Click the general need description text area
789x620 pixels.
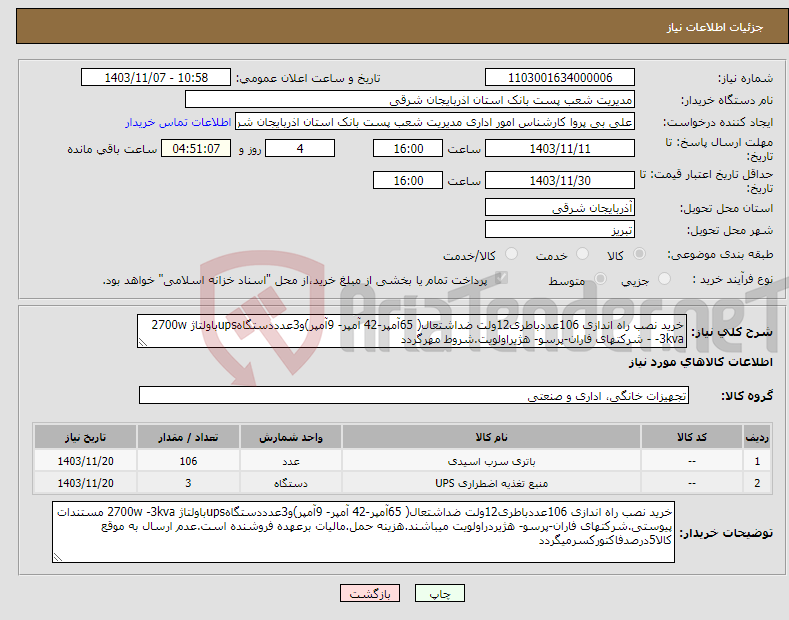coord(412,332)
